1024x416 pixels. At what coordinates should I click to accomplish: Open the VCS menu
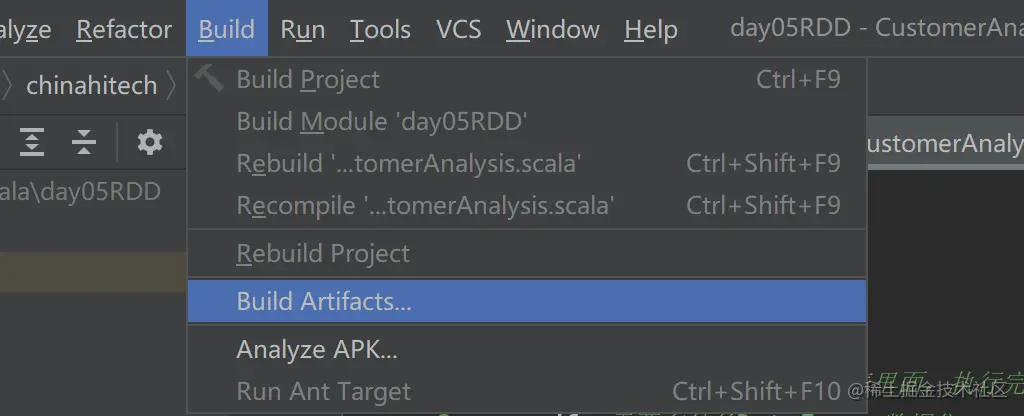click(458, 29)
